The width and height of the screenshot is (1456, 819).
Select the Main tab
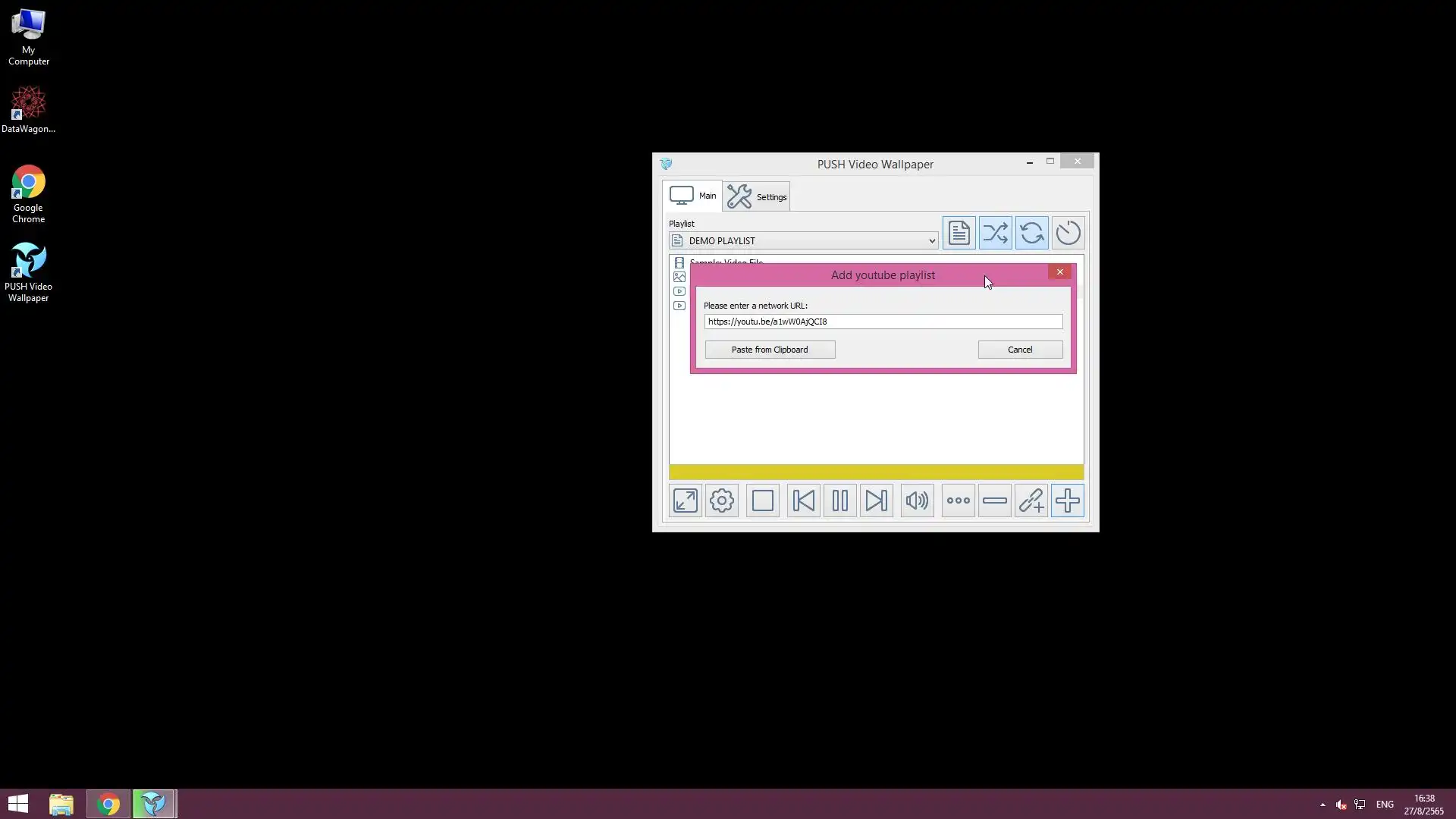[692, 196]
